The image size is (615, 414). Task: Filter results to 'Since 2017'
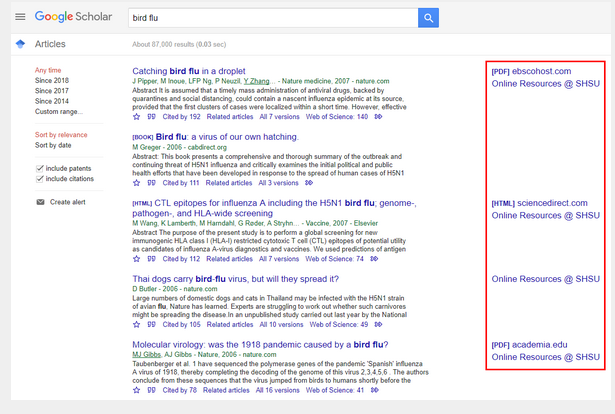(52, 91)
